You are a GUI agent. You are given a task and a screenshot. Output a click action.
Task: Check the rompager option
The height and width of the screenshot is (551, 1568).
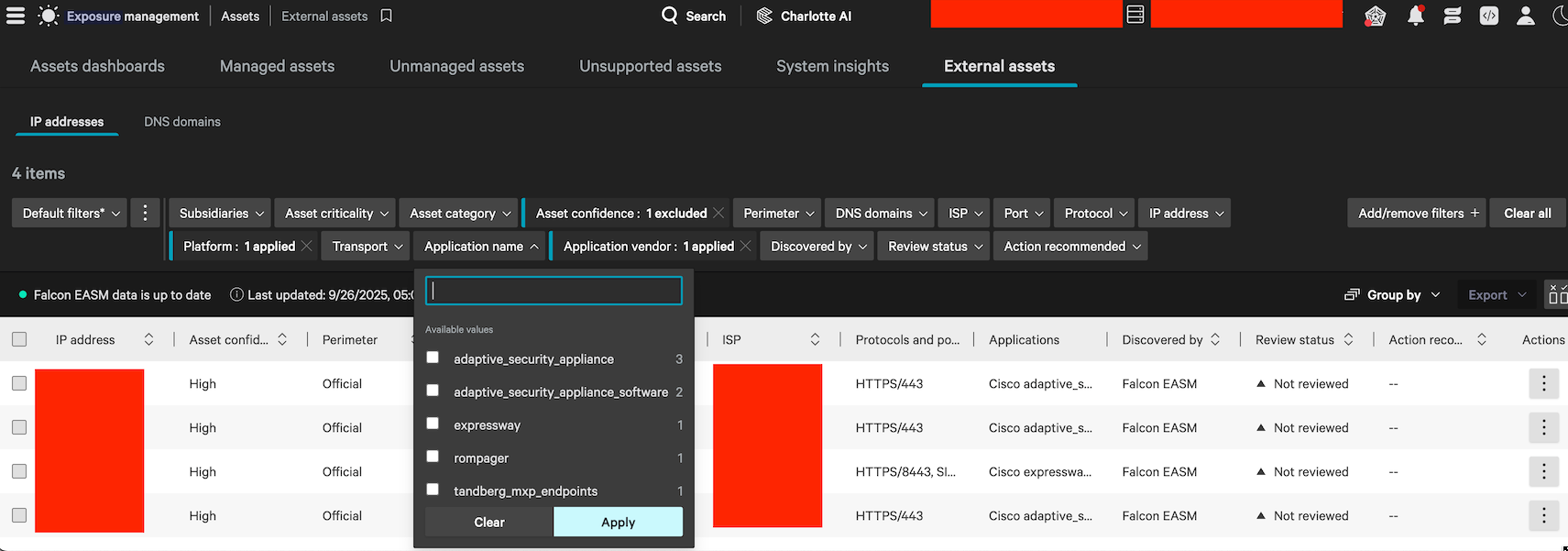coord(433,457)
